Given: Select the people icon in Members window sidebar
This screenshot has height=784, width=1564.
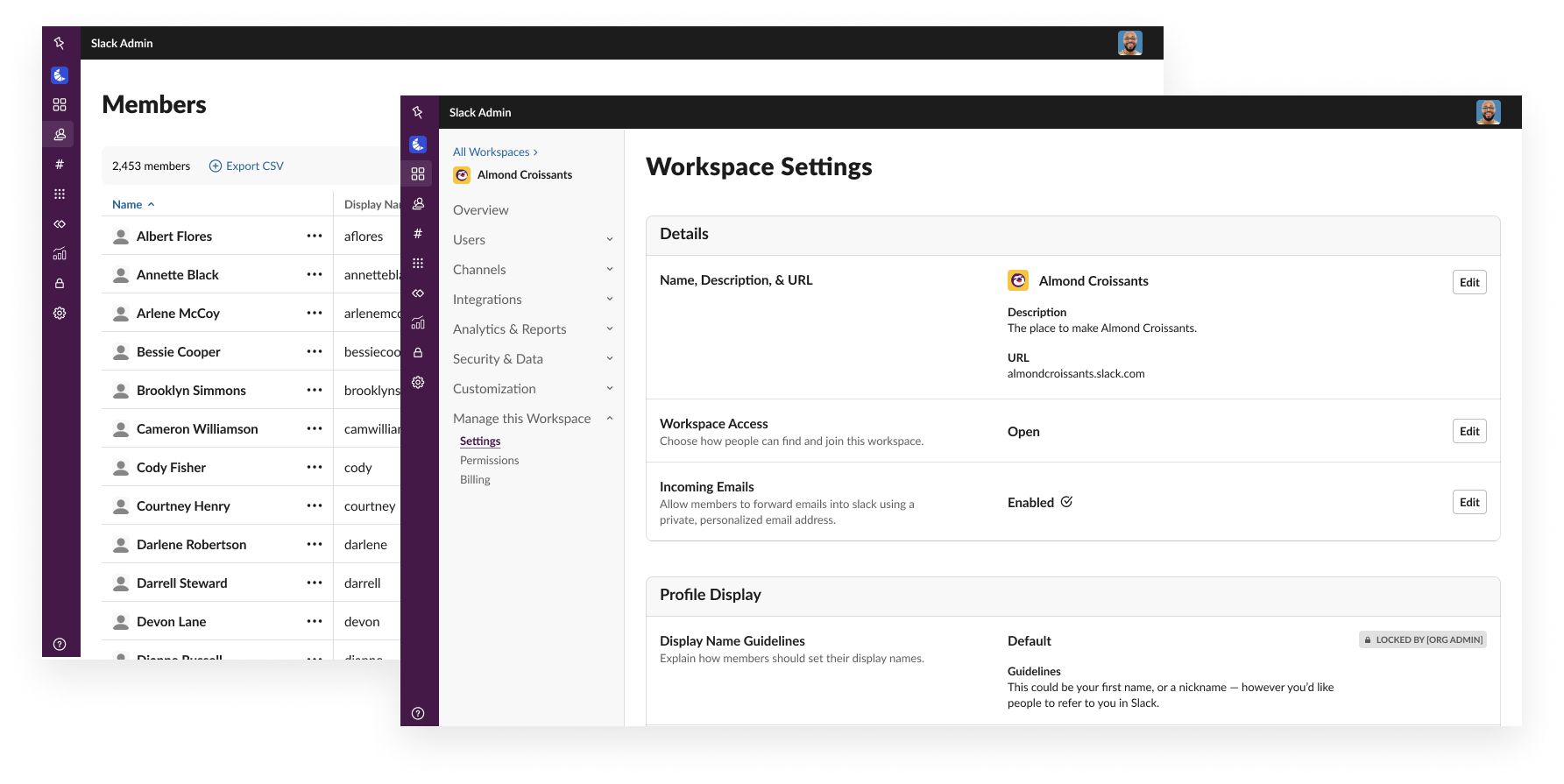Looking at the screenshot, I should pyautogui.click(x=60, y=134).
